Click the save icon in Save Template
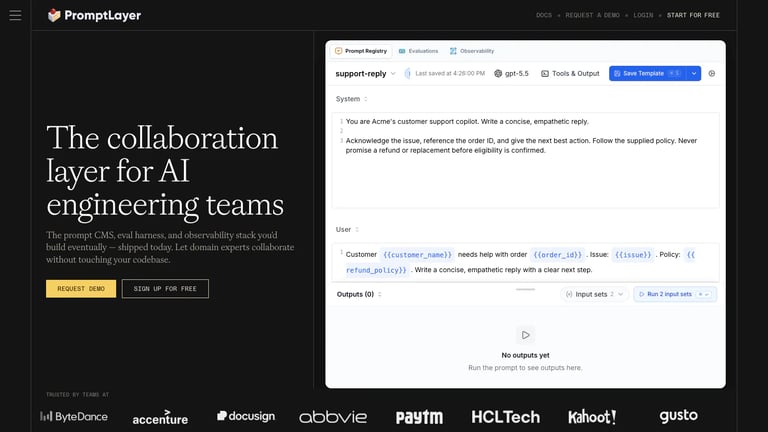This screenshot has width=768, height=432. (617, 73)
